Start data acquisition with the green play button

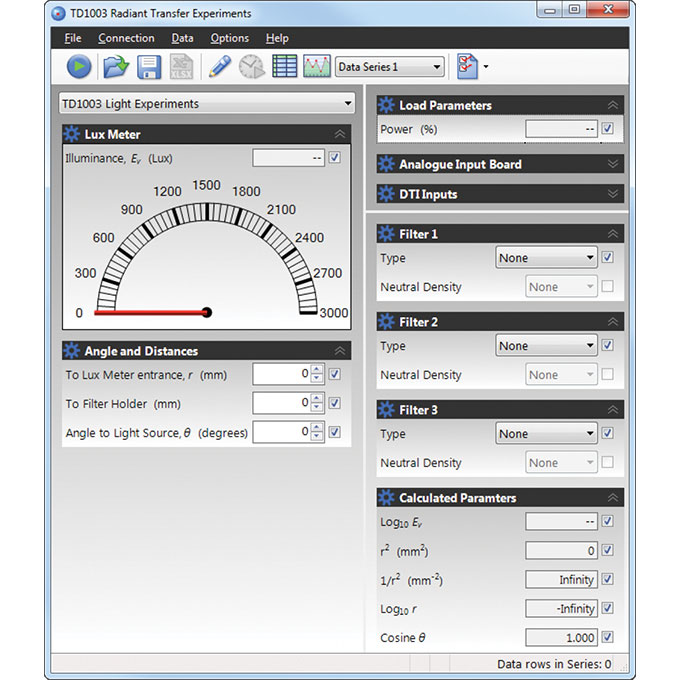point(79,67)
